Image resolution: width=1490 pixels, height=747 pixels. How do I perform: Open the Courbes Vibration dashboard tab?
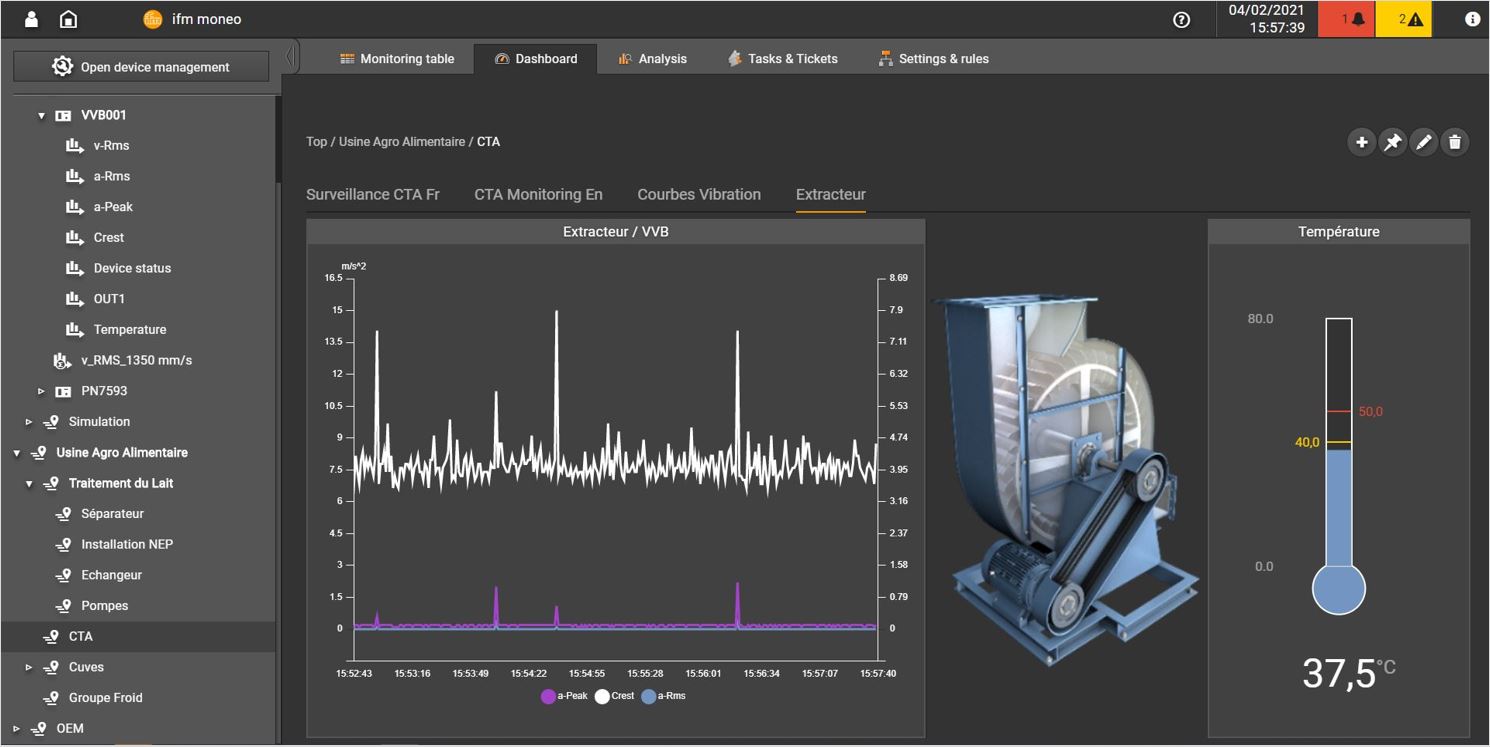pyautogui.click(x=698, y=194)
